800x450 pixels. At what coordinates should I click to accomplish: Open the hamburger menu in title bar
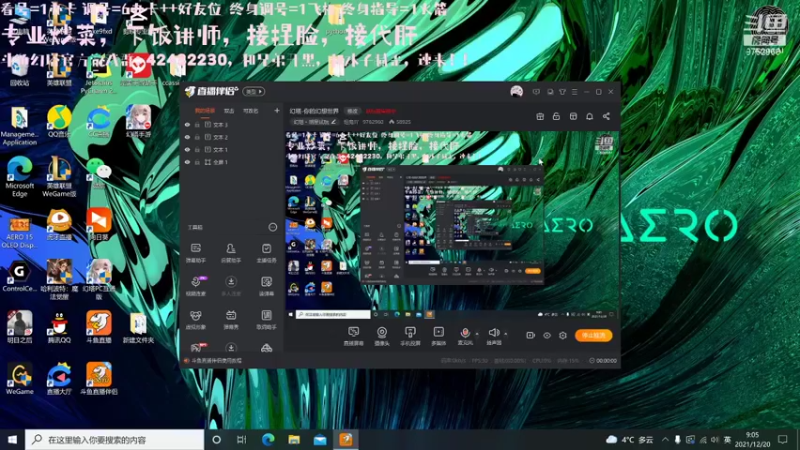tap(574, 92)
